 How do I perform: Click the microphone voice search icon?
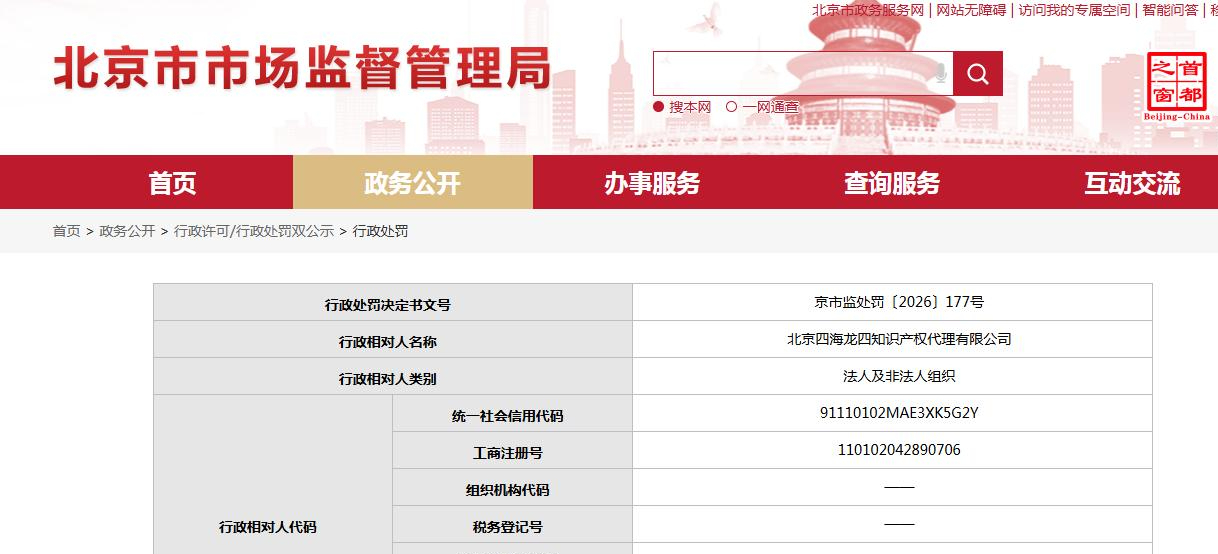(x=940, y=74)
